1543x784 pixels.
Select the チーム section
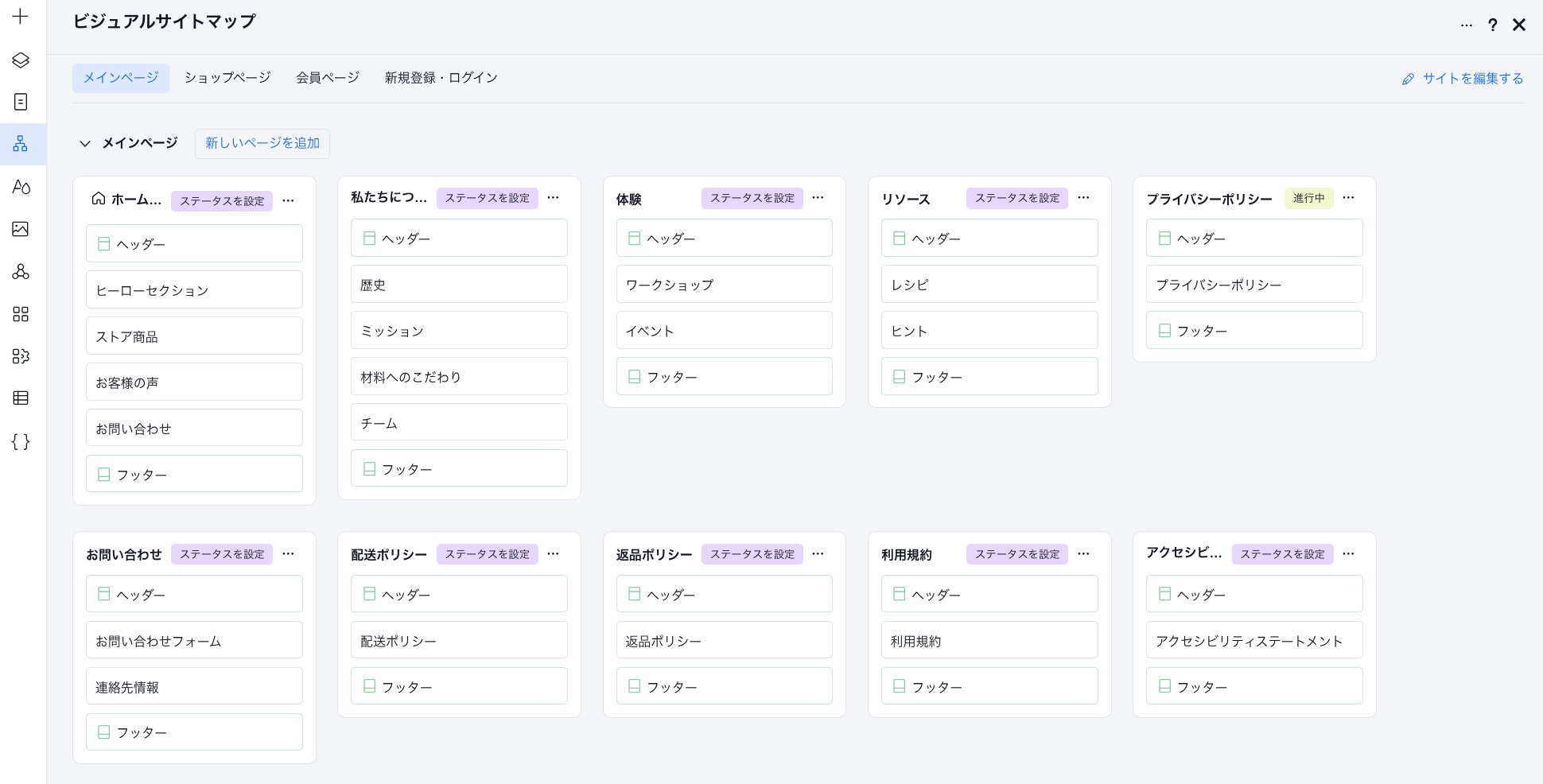coord(459,422)
